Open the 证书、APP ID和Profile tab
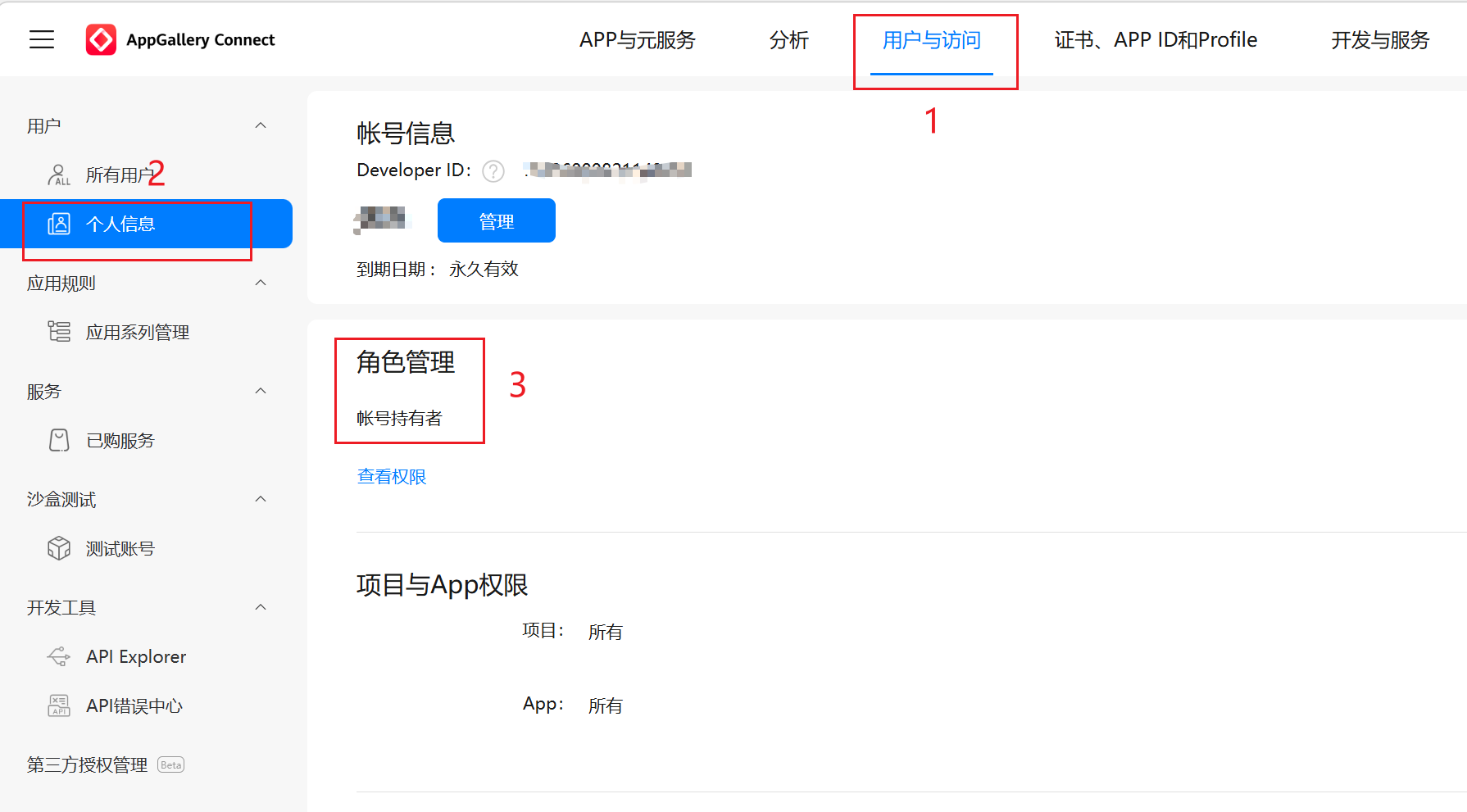The height and width of the screenshot is (812, 1467). pyautogui.click(x=1155, y=40)
